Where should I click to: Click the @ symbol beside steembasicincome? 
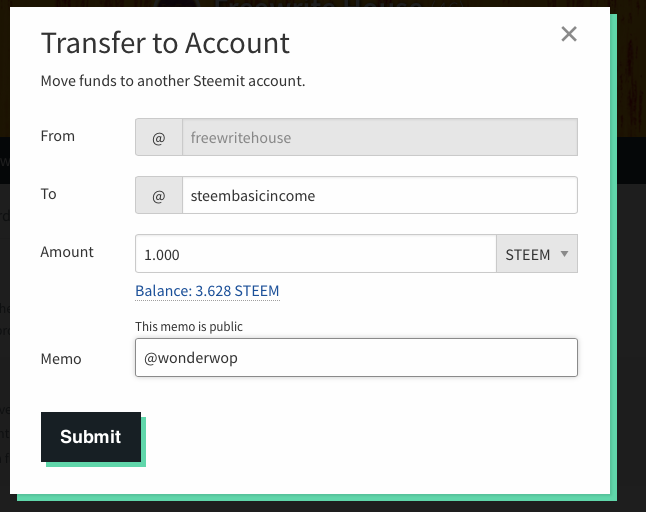159,195
